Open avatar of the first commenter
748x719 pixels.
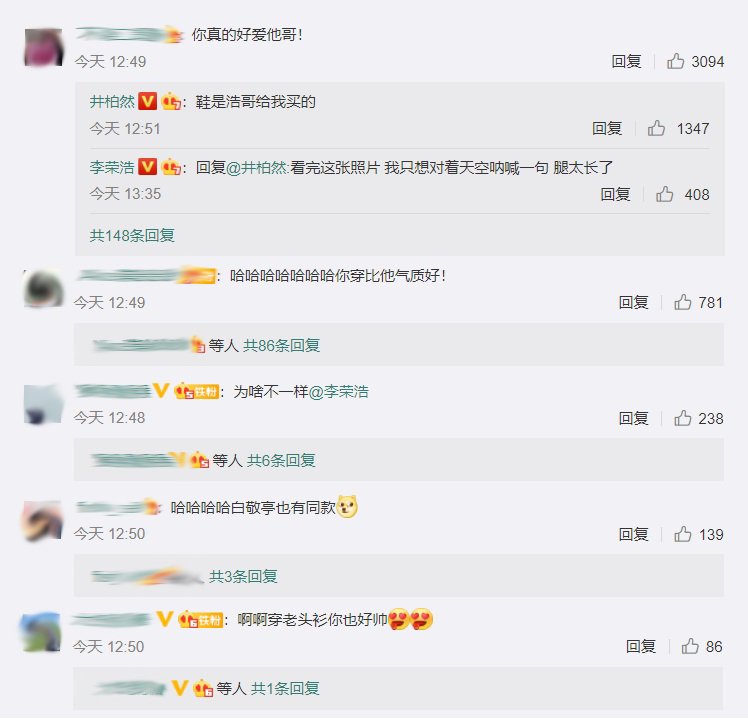click(43, 47)
